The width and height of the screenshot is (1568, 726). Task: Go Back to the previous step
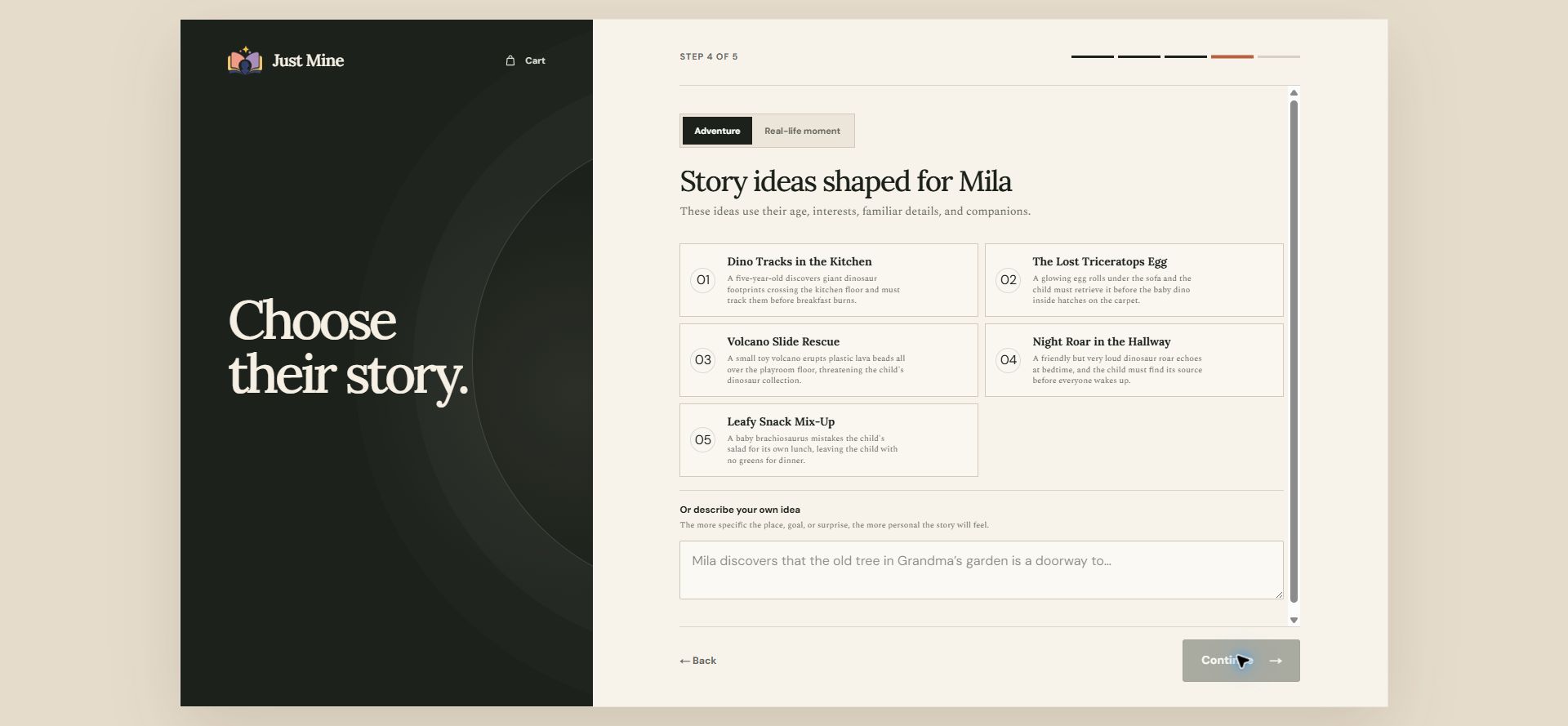(698, 661)
